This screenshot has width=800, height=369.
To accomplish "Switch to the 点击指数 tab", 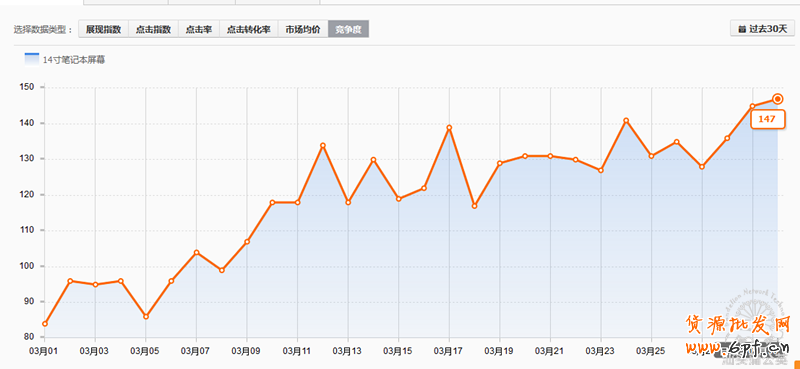I will click(153, 29).
